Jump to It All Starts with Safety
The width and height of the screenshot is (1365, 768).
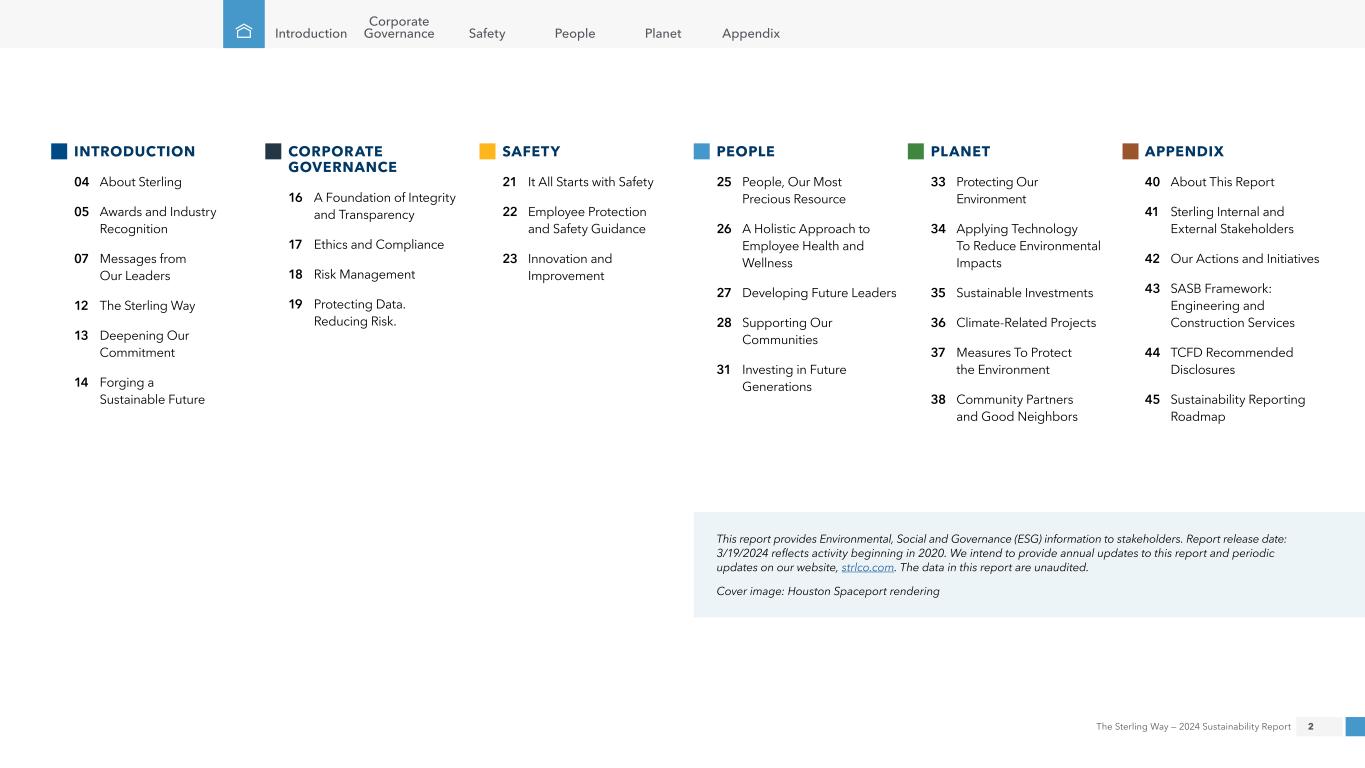pyautogui.click(x=590, y=182)
